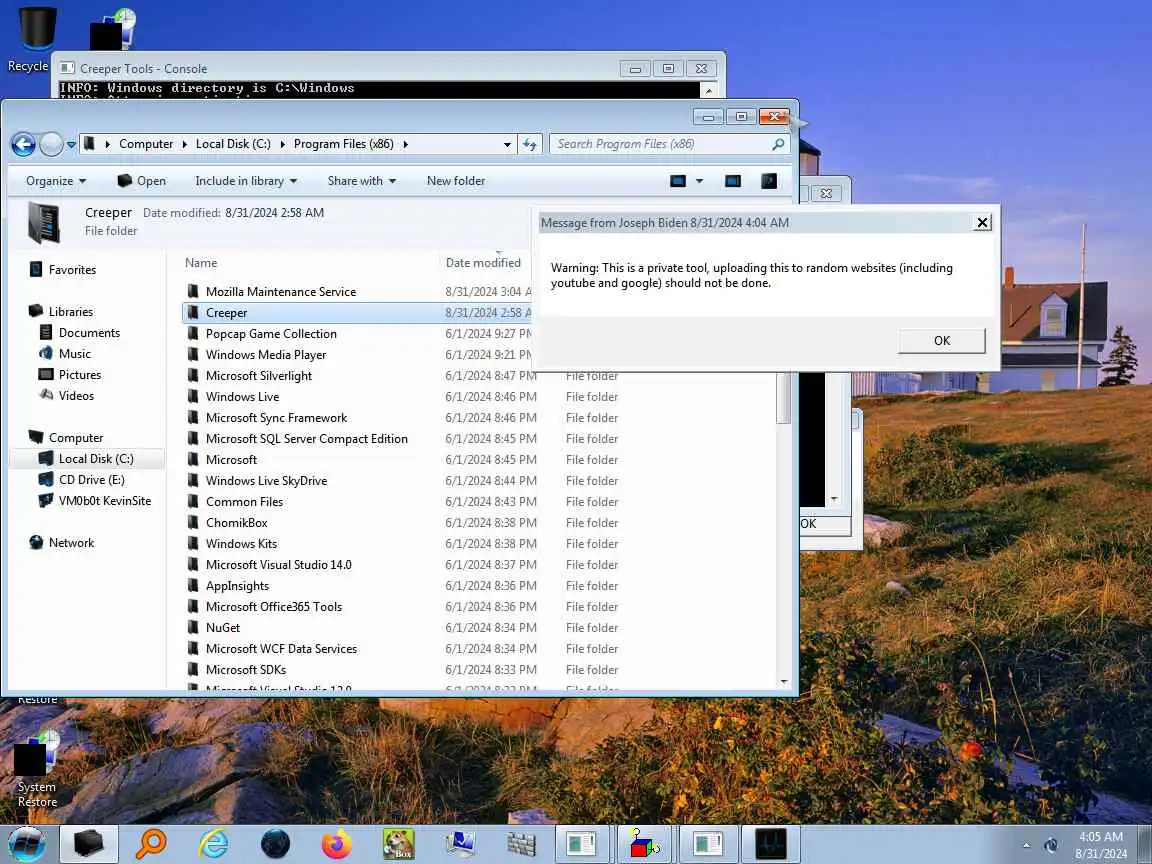The image size is (1152, 864).
Task: Select Computer in the address breadcrumb
Action: 146,144
